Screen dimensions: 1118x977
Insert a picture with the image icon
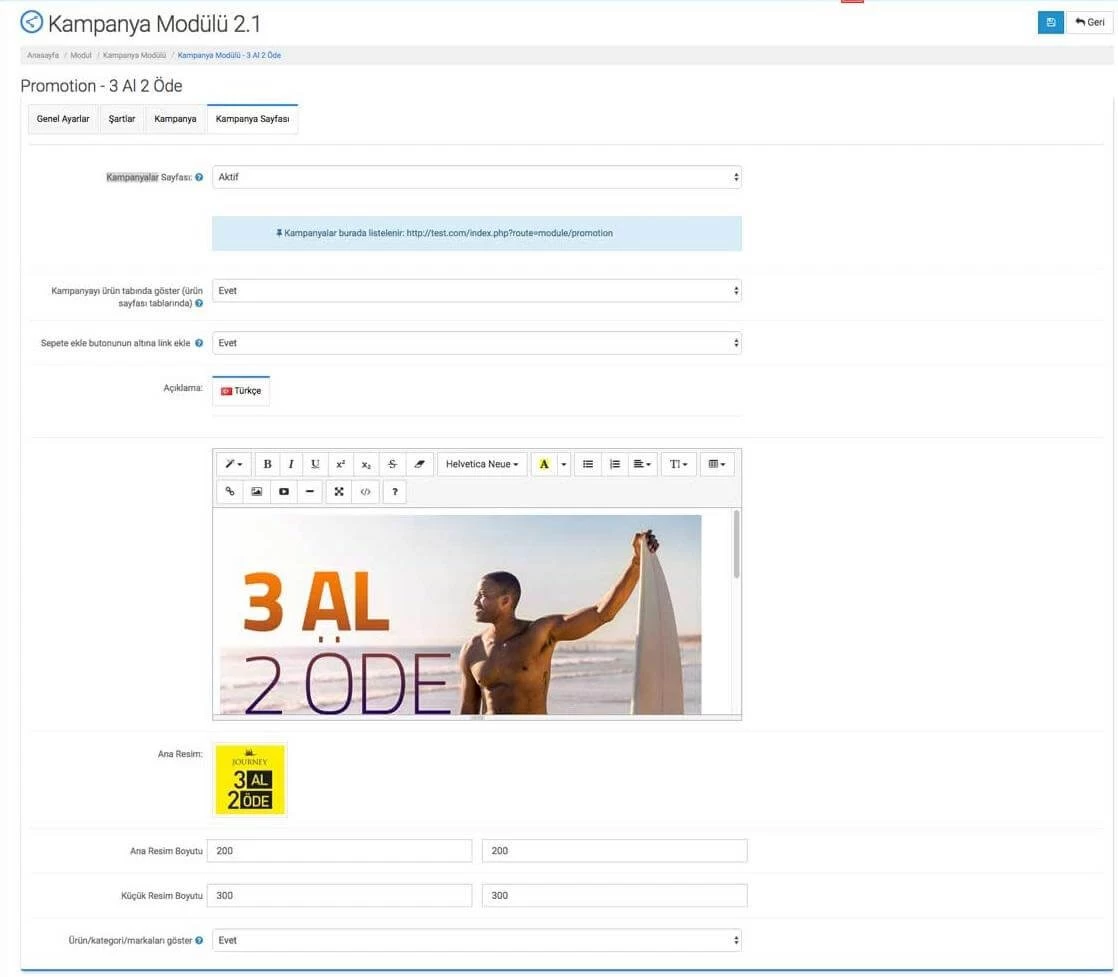(x=257, y=492)
